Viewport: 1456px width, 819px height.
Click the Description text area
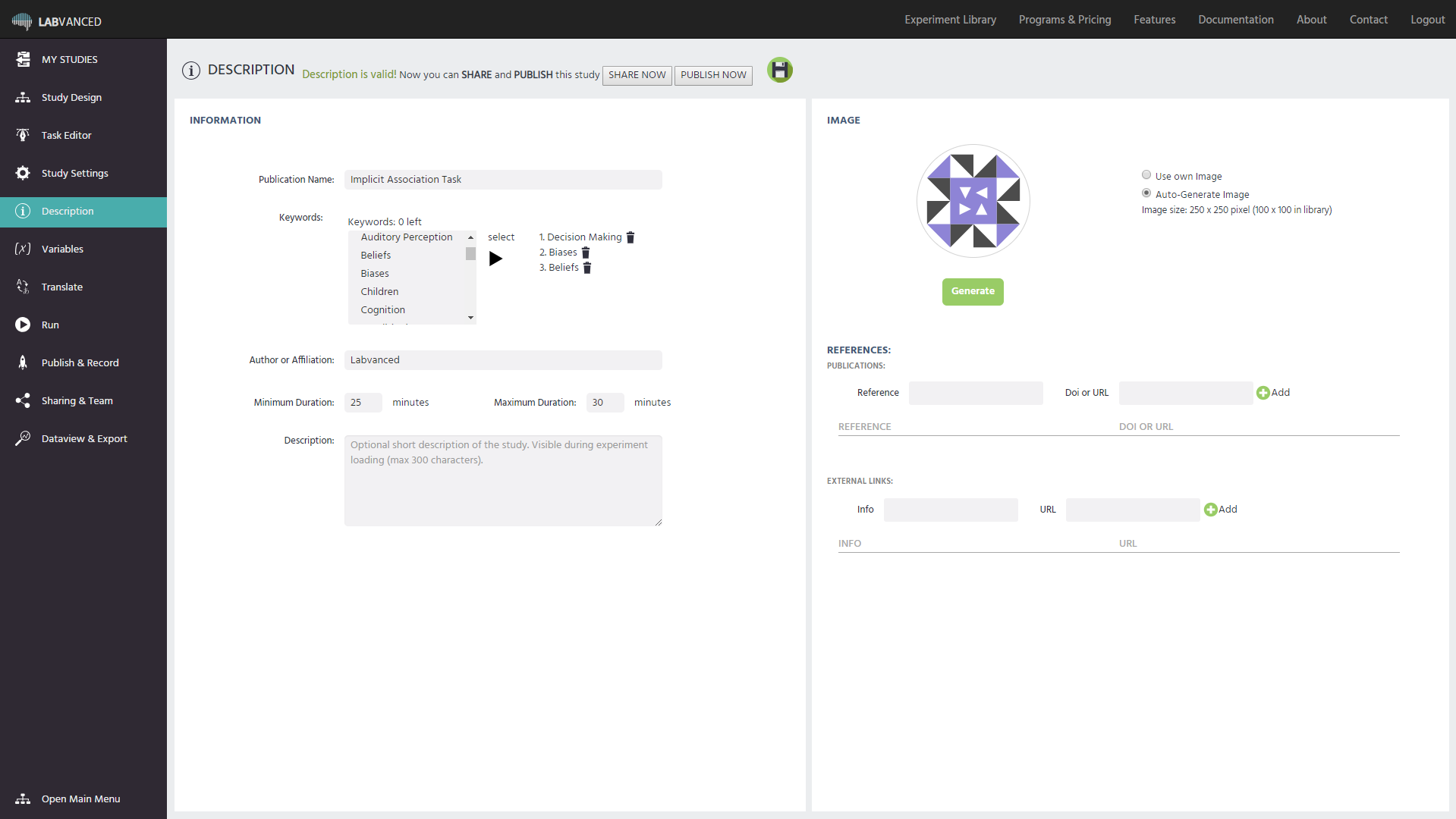[503, 481]
